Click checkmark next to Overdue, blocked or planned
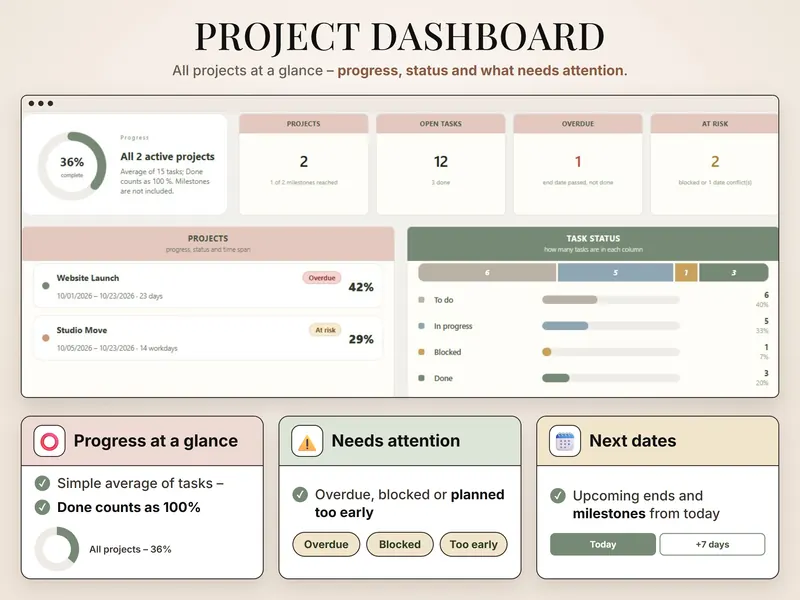This screenshot has height=600, width=800. click(x=300, y=494)
